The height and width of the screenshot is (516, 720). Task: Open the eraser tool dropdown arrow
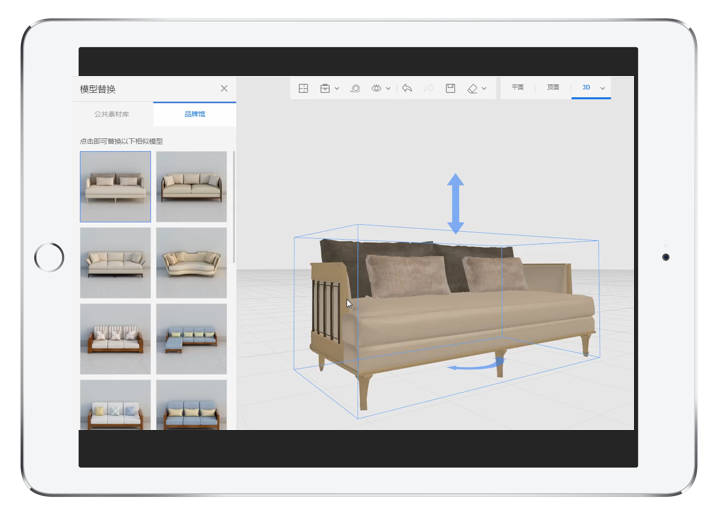[x=485, y=88]
